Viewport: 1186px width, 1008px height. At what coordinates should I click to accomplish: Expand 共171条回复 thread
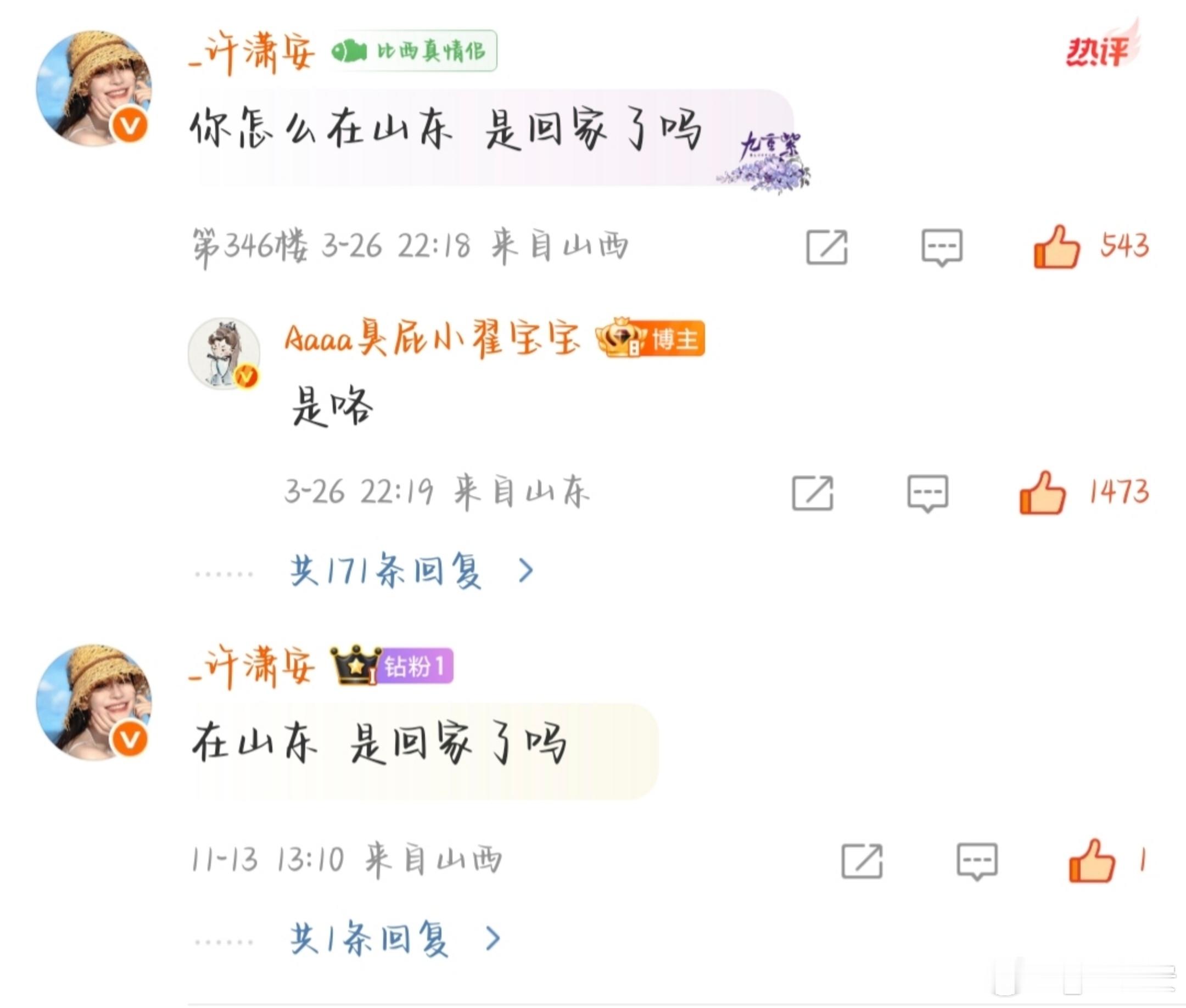click(411, 570)
